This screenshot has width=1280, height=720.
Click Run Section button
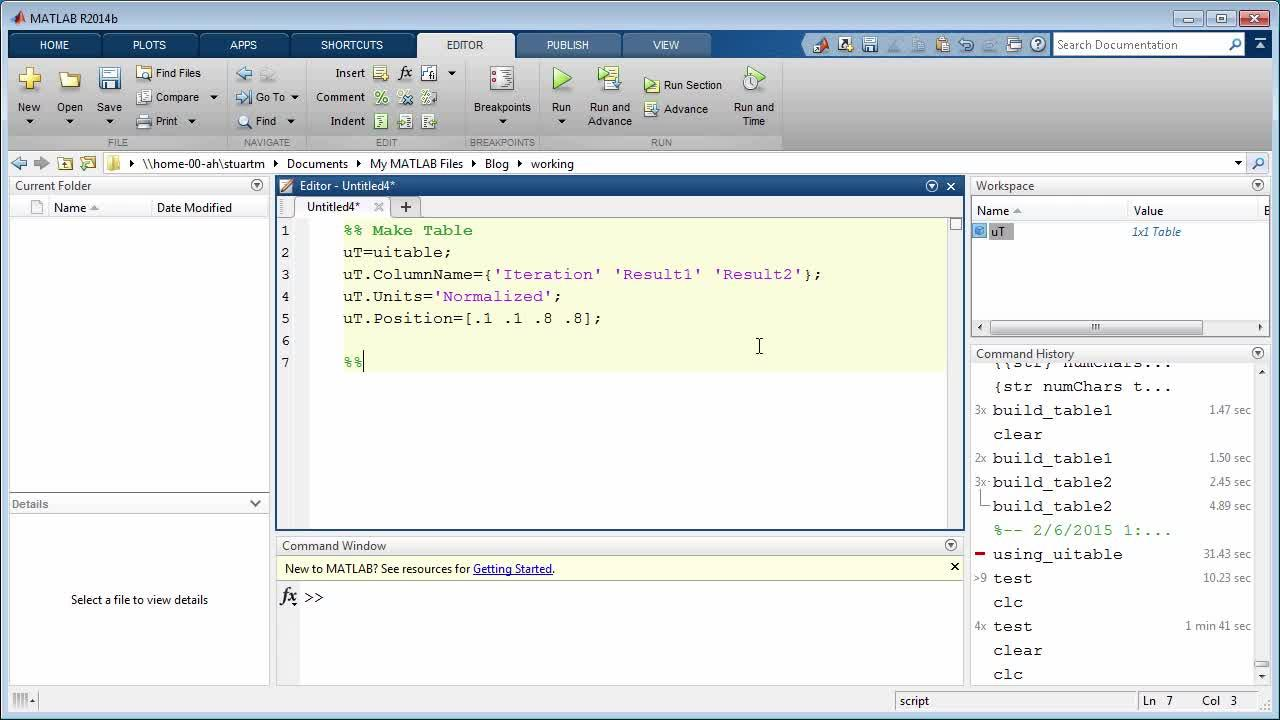[683, 85]
